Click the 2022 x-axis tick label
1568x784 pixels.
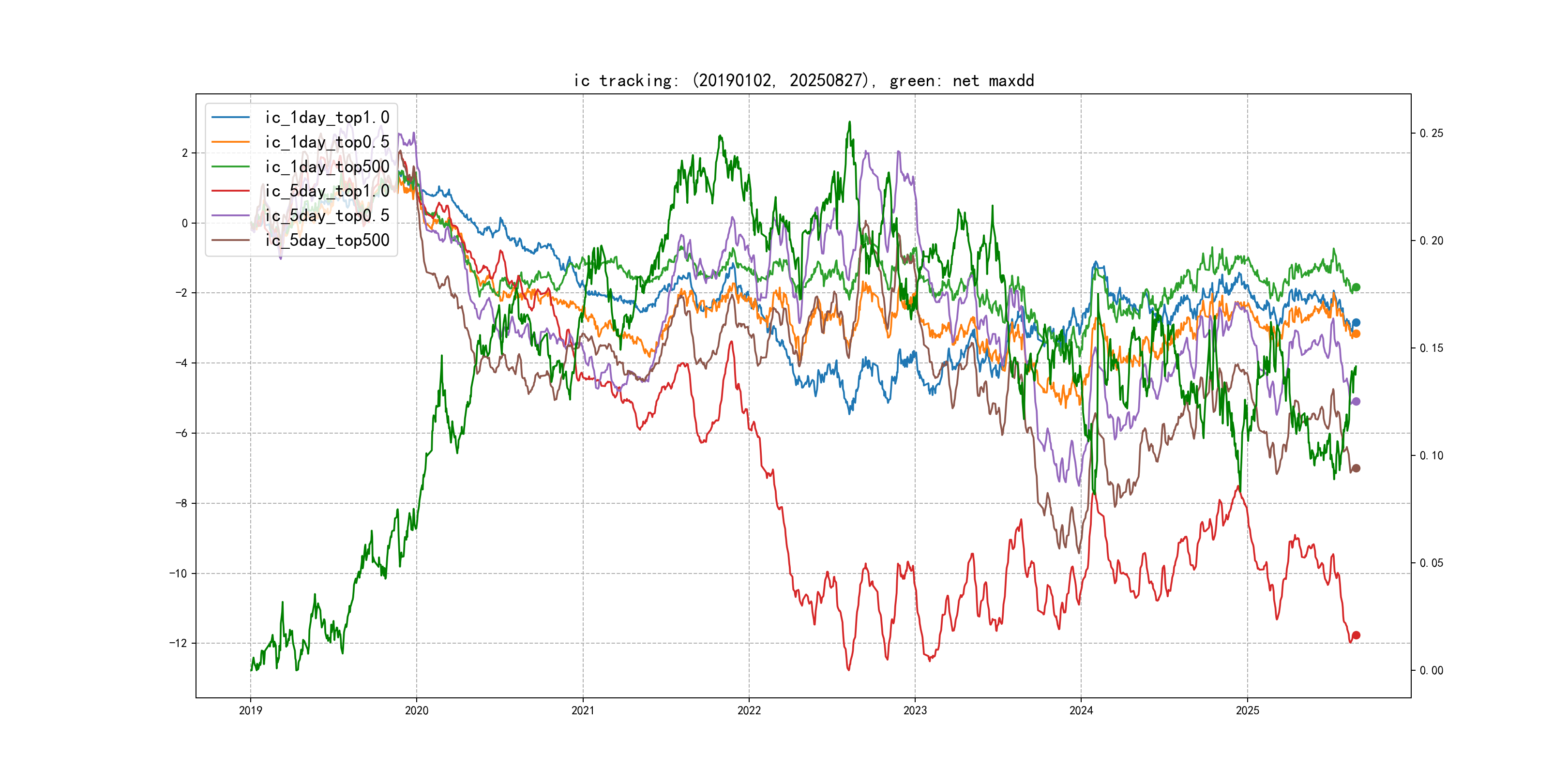(749, 710)
